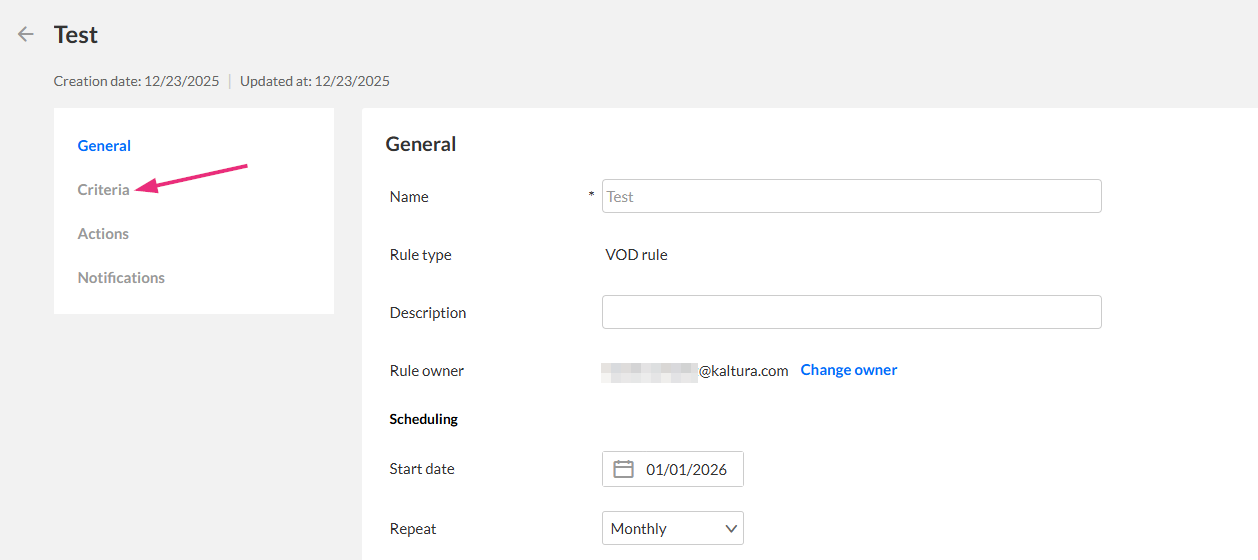
Task: Click the Test page title
Action: pos(76,35)
